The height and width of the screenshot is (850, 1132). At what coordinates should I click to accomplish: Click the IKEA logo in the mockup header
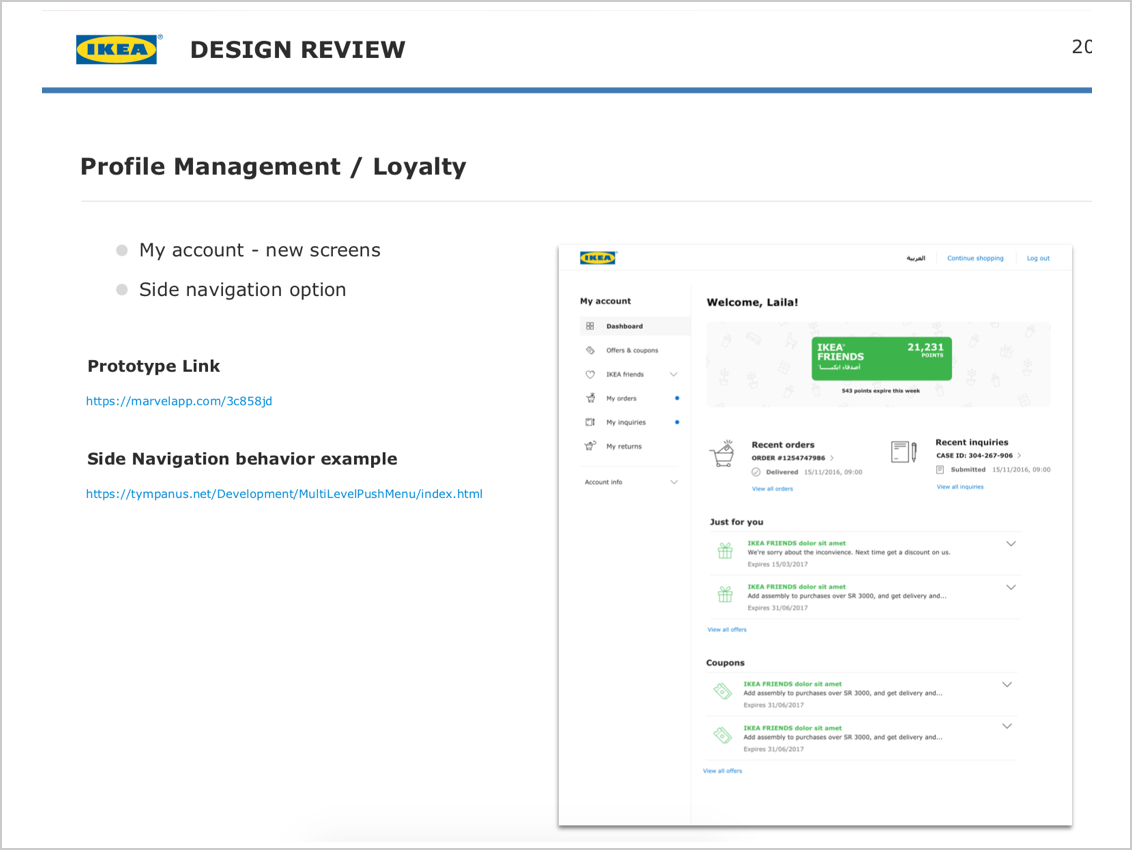click(x=598, y=257)
